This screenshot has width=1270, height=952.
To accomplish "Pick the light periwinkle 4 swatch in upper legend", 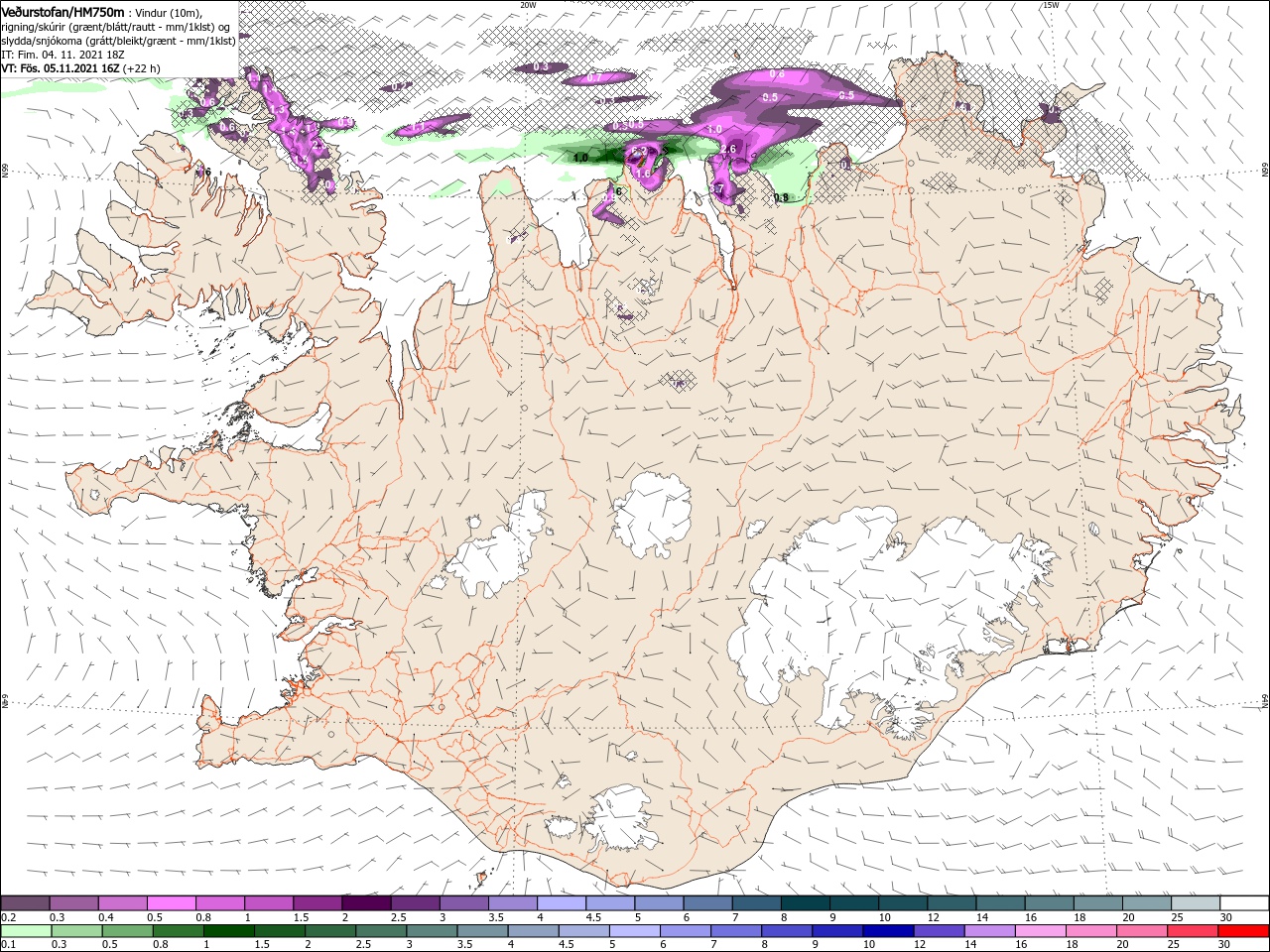I will tap(560, 902).
